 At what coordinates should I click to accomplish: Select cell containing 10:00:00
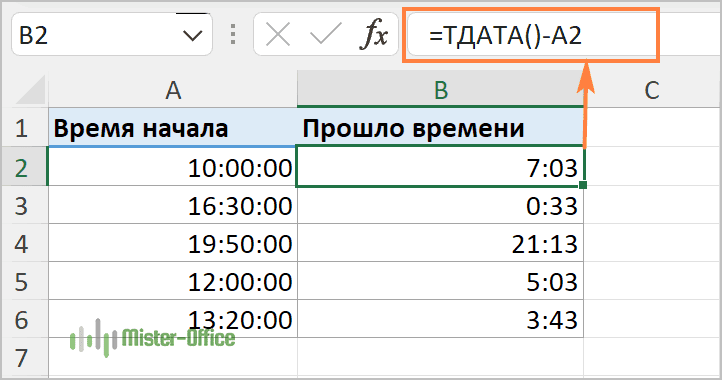173,167
